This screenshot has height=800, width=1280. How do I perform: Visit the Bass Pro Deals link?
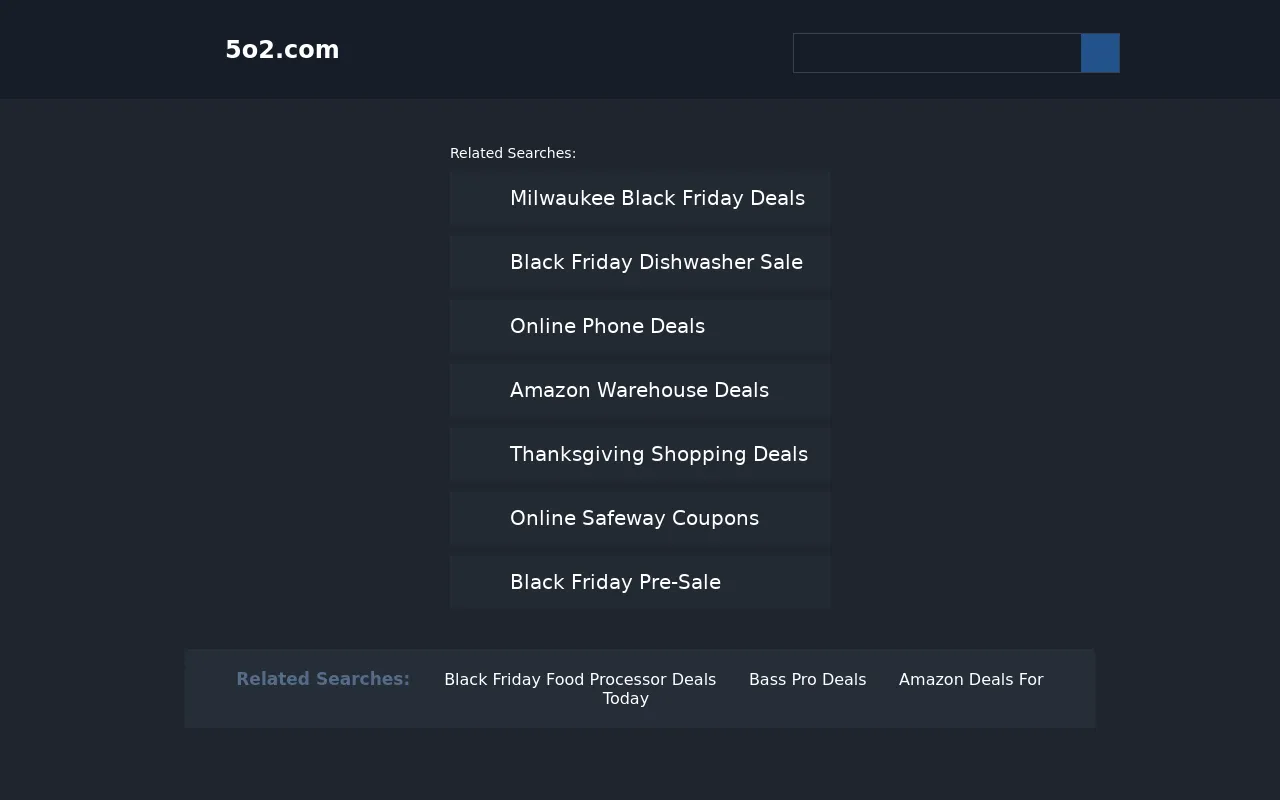pyautogui.click(x=807, y=679)
